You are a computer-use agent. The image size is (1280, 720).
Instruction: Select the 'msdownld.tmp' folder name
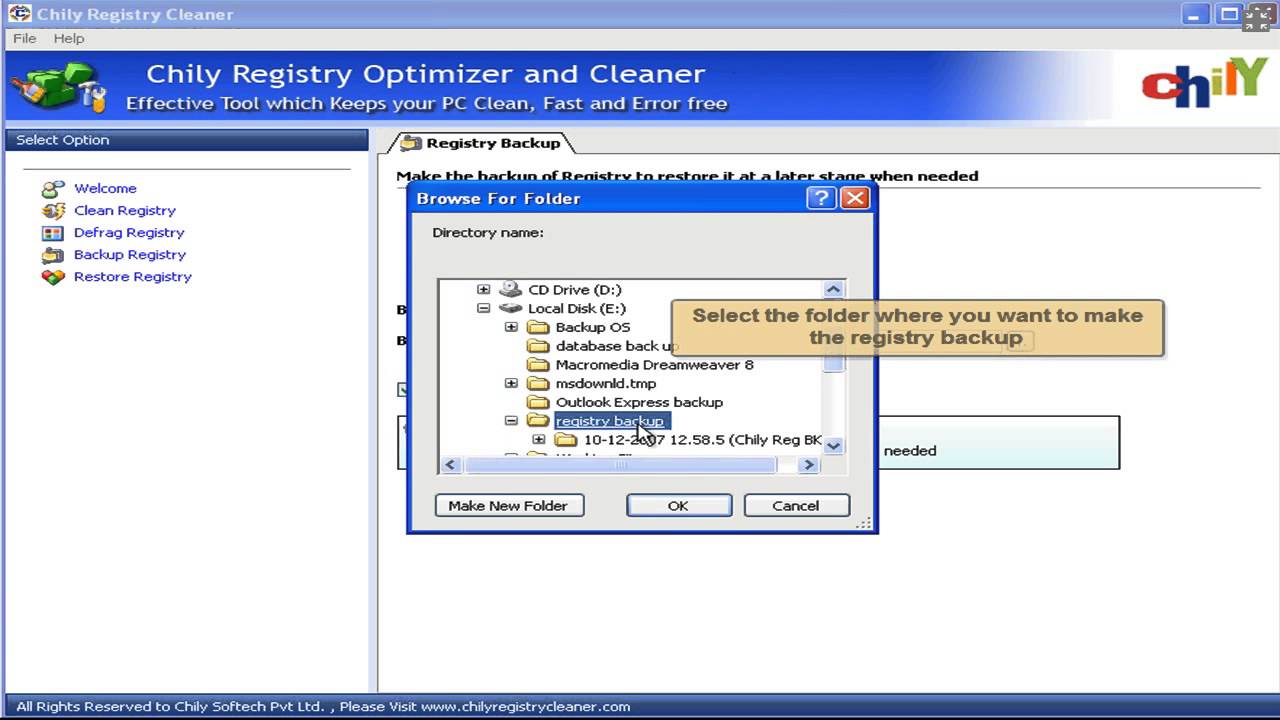[x=605, y=383]
